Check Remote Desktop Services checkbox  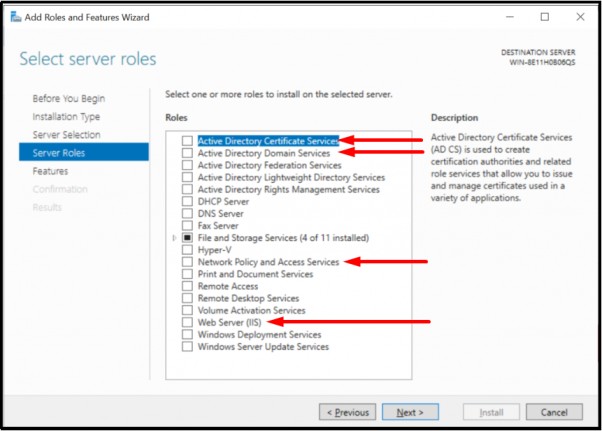pos(187,298)
